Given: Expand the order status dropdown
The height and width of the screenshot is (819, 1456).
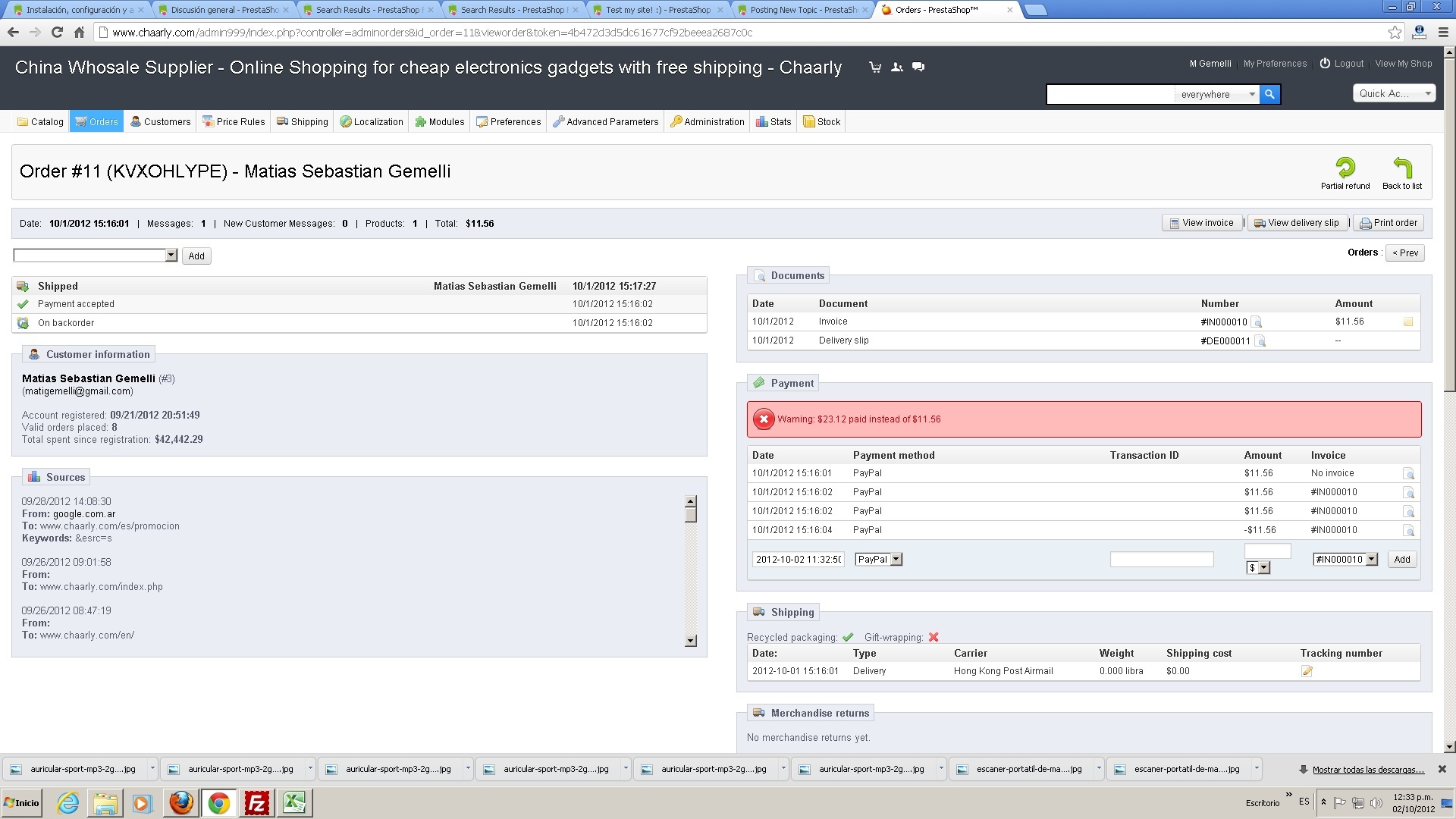Looking at the screenshot, I should pyautogui.click(x=171, y=256).
